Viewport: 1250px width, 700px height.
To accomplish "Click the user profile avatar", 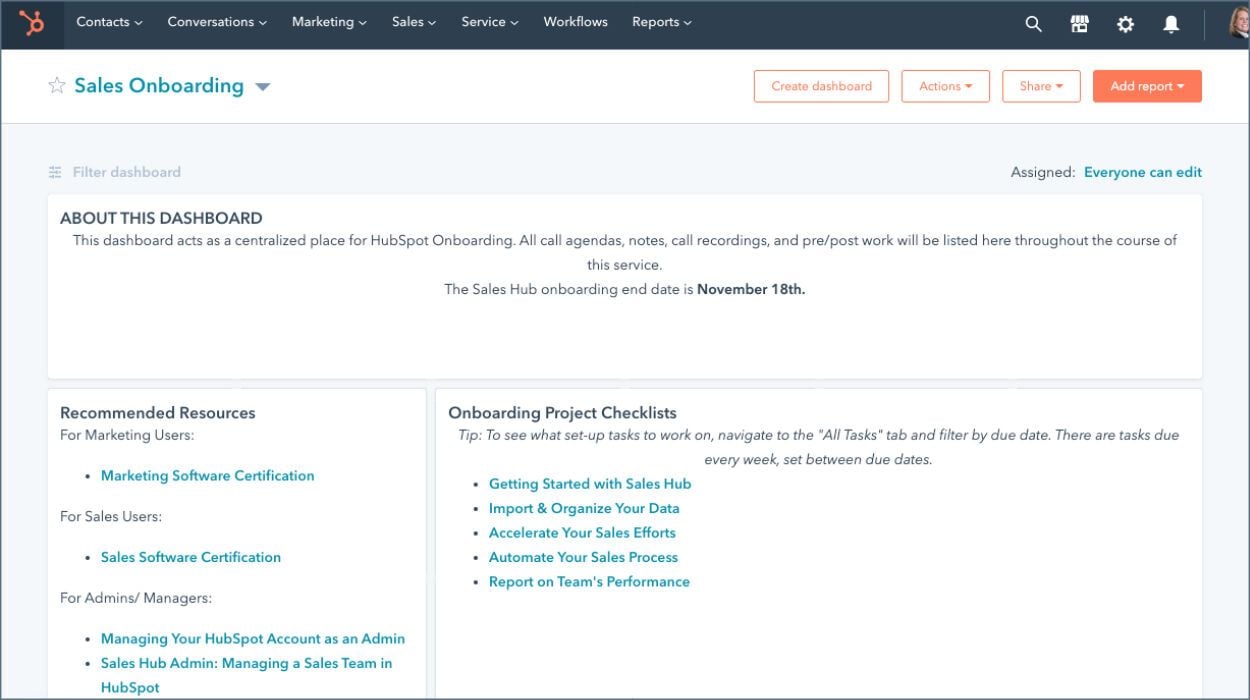I will (x=1240, y=24).
